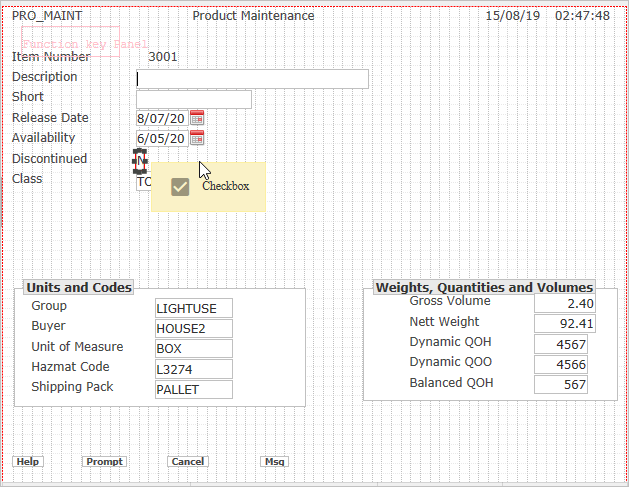Click the Balanced QOH label
The width and height of the screenshot is (629, 487).
[x=451, y=383]
